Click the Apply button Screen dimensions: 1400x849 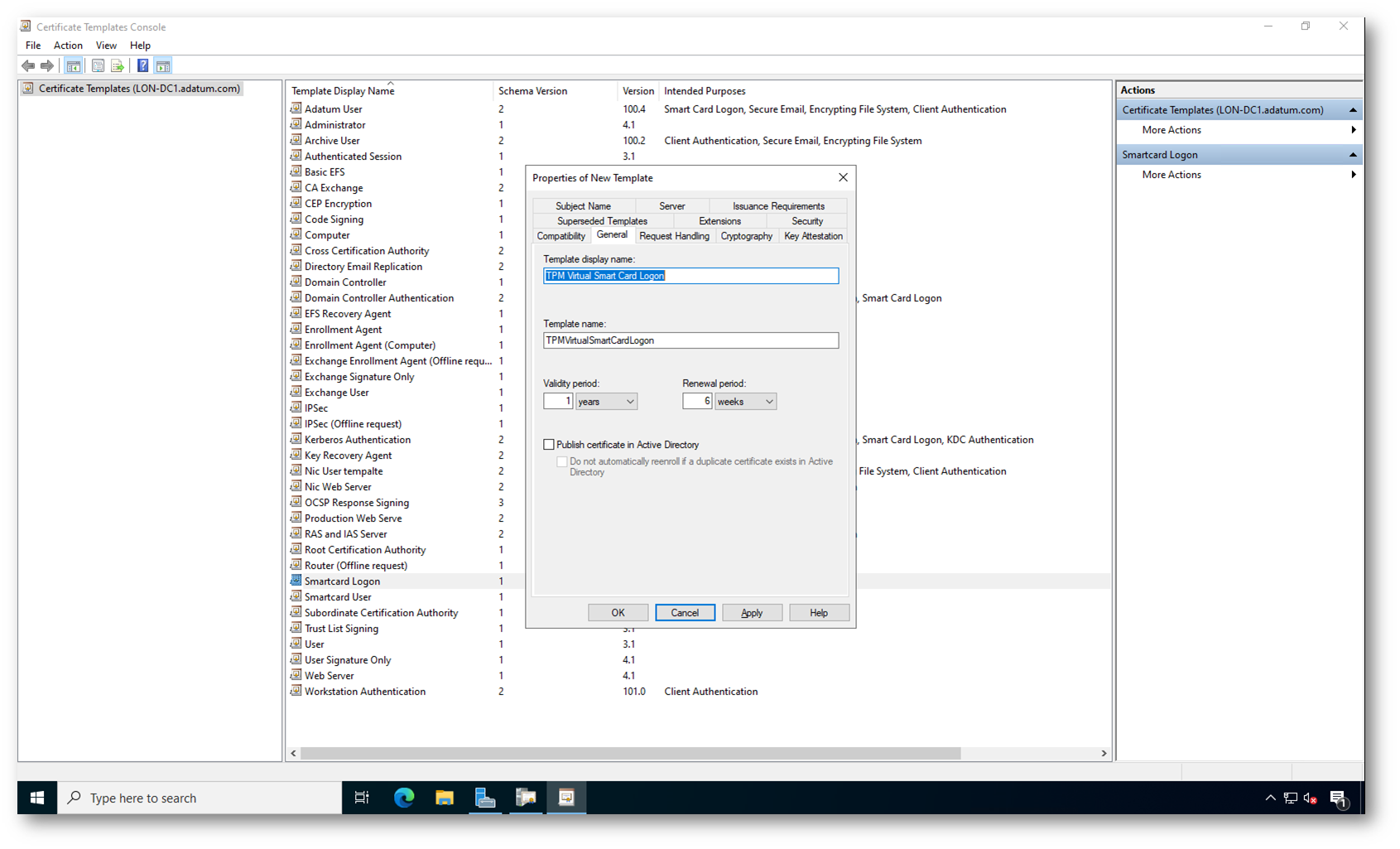[x=752, y=613]
